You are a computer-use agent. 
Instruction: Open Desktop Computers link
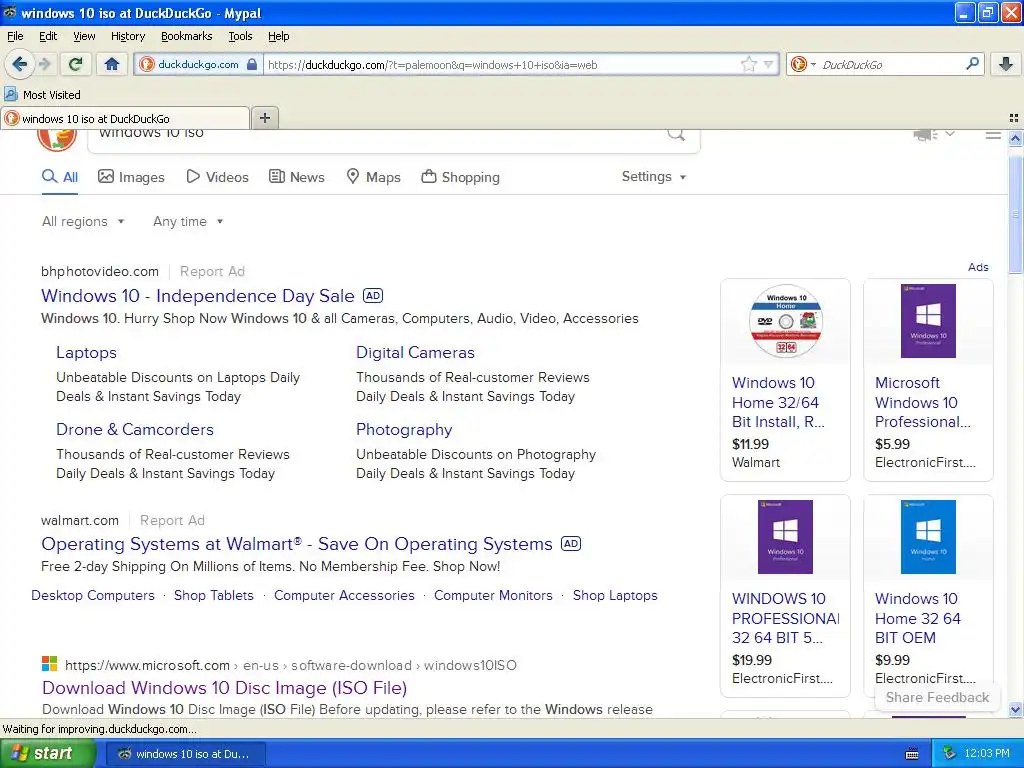(93, 596)
